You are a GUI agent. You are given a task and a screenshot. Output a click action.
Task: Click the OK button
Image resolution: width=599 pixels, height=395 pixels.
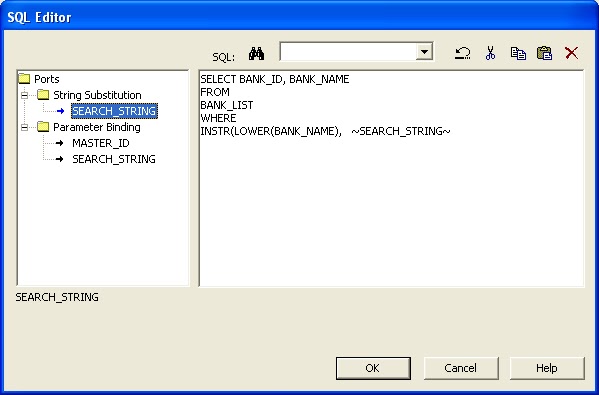(373, 368)
